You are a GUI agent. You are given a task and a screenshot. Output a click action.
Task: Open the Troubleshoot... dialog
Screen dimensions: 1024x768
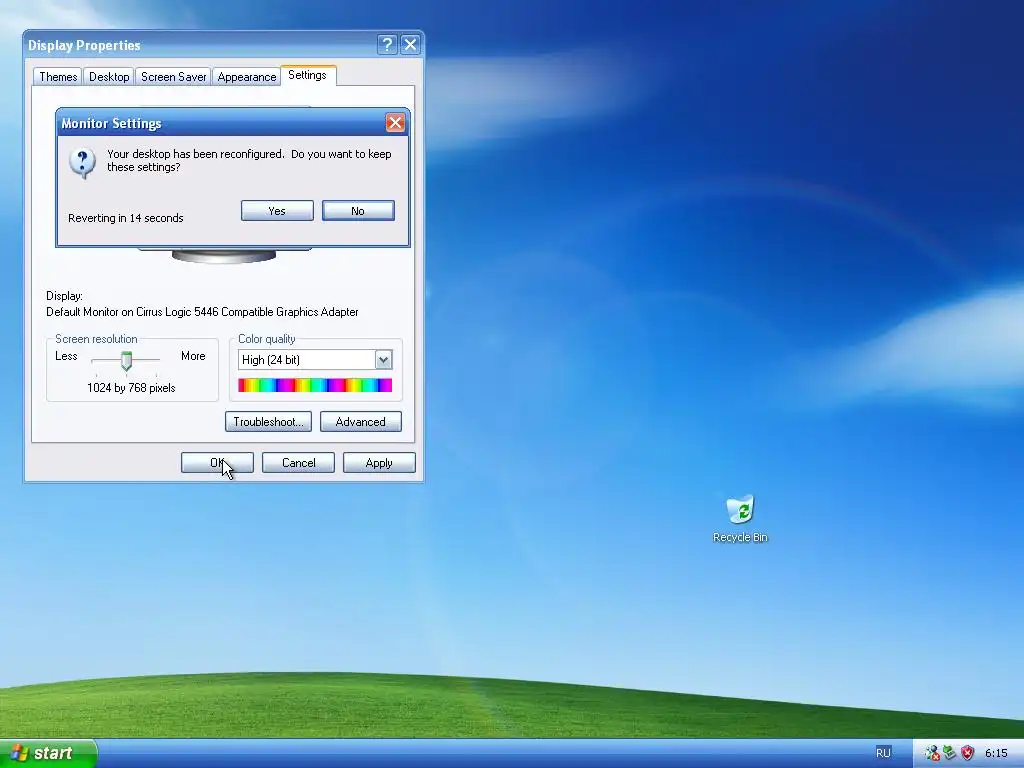point(268,422)
